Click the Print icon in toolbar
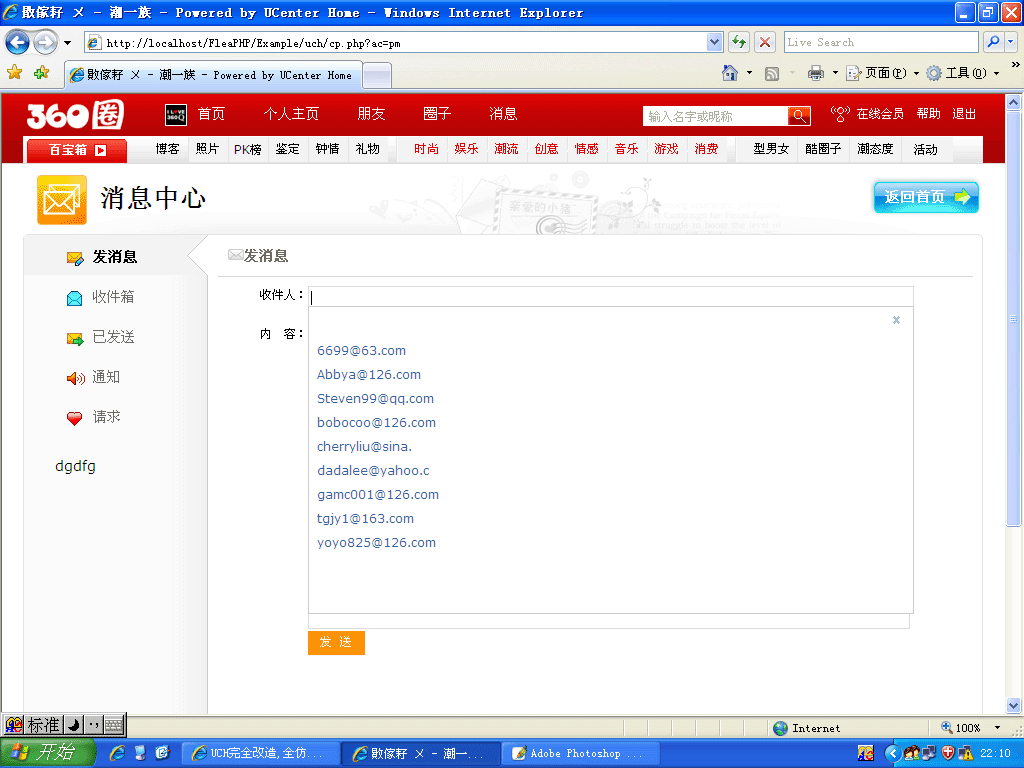The height and width of the screenshot is (768, 1024). [816, 73]
